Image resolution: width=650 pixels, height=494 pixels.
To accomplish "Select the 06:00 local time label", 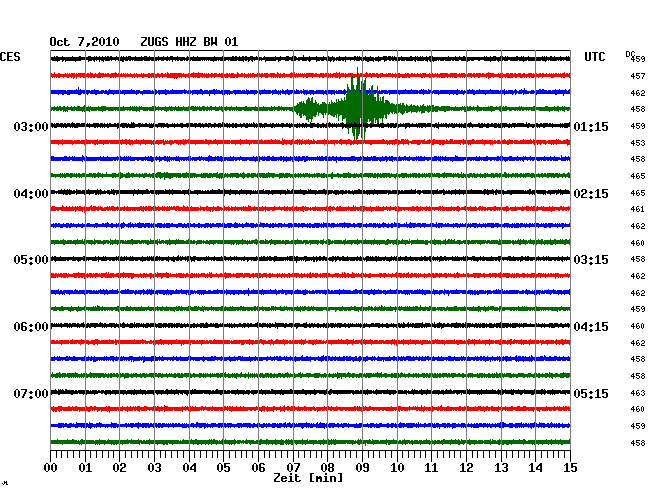I will point(31,327).
